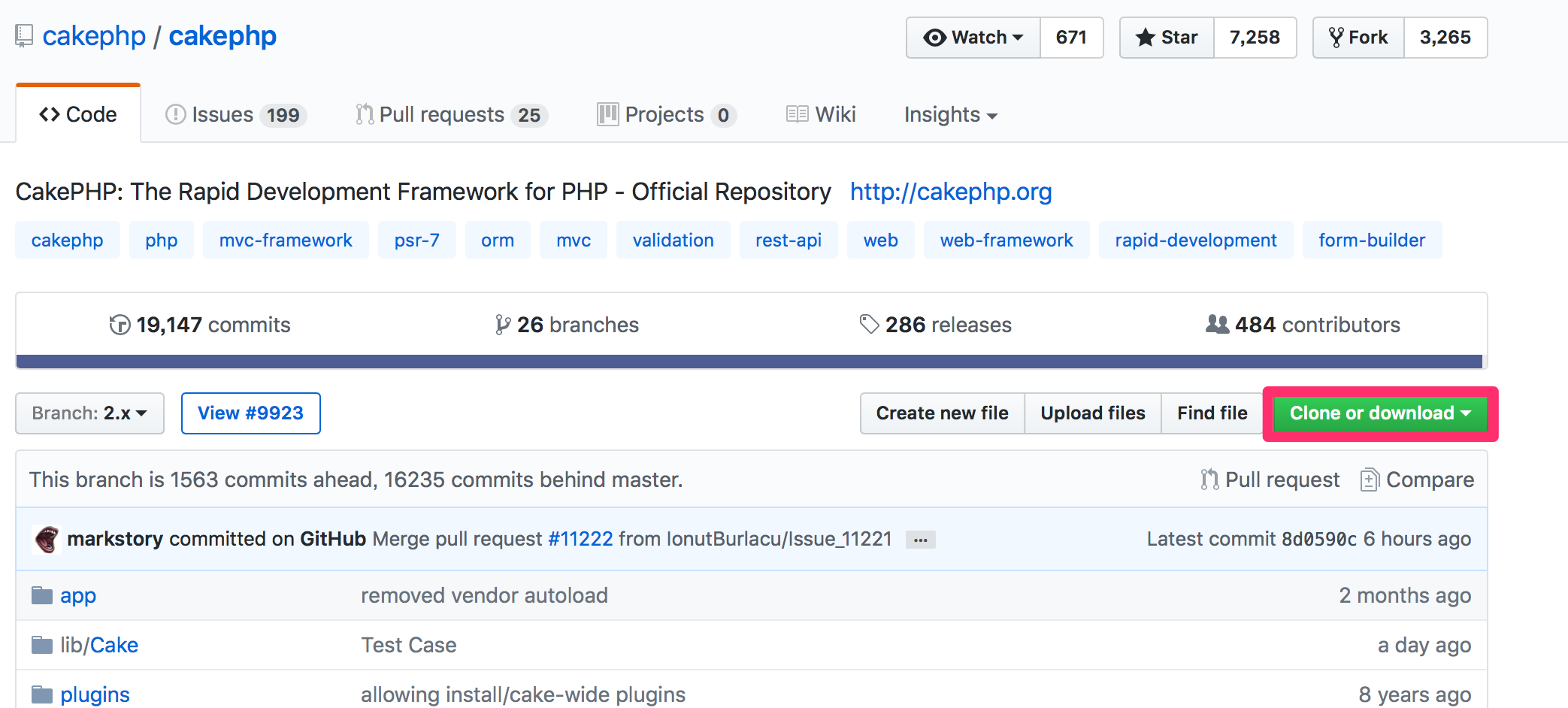Expand commit message ellipsis button
Screen dimensions: 1568x708
click(x=920, y=540)
